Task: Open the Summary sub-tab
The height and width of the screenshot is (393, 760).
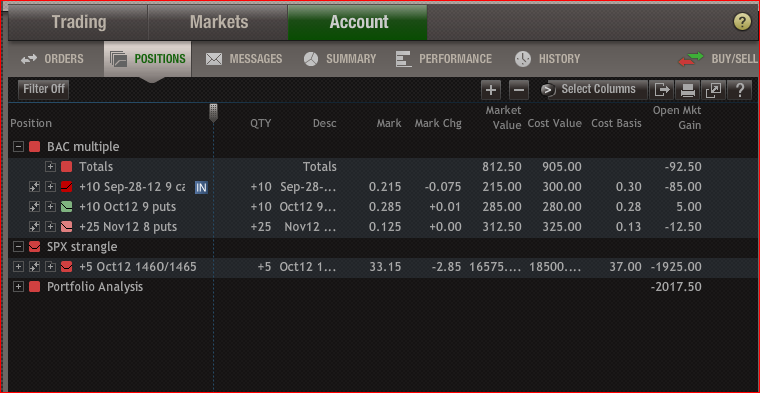Action: [x=340, y=59]
